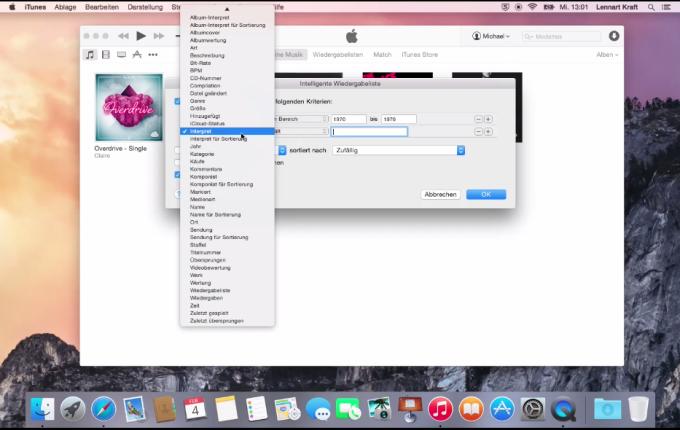Open the 'Zufällig' sort order dropdown

(399, 150)
